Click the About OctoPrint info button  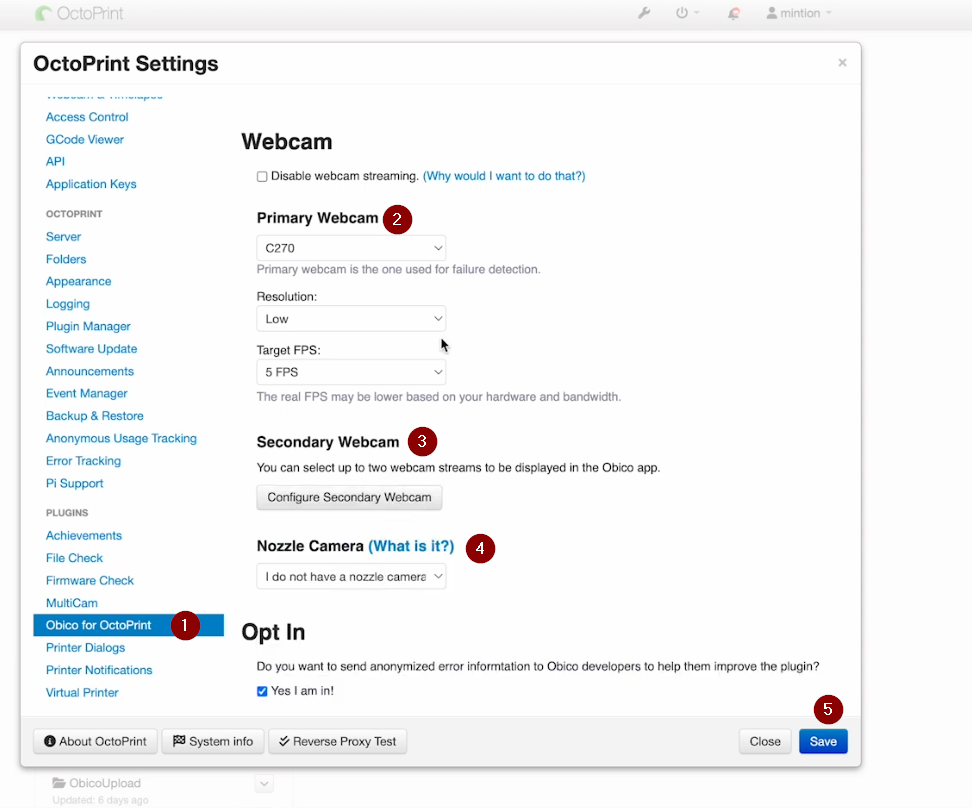coord(95,741)
